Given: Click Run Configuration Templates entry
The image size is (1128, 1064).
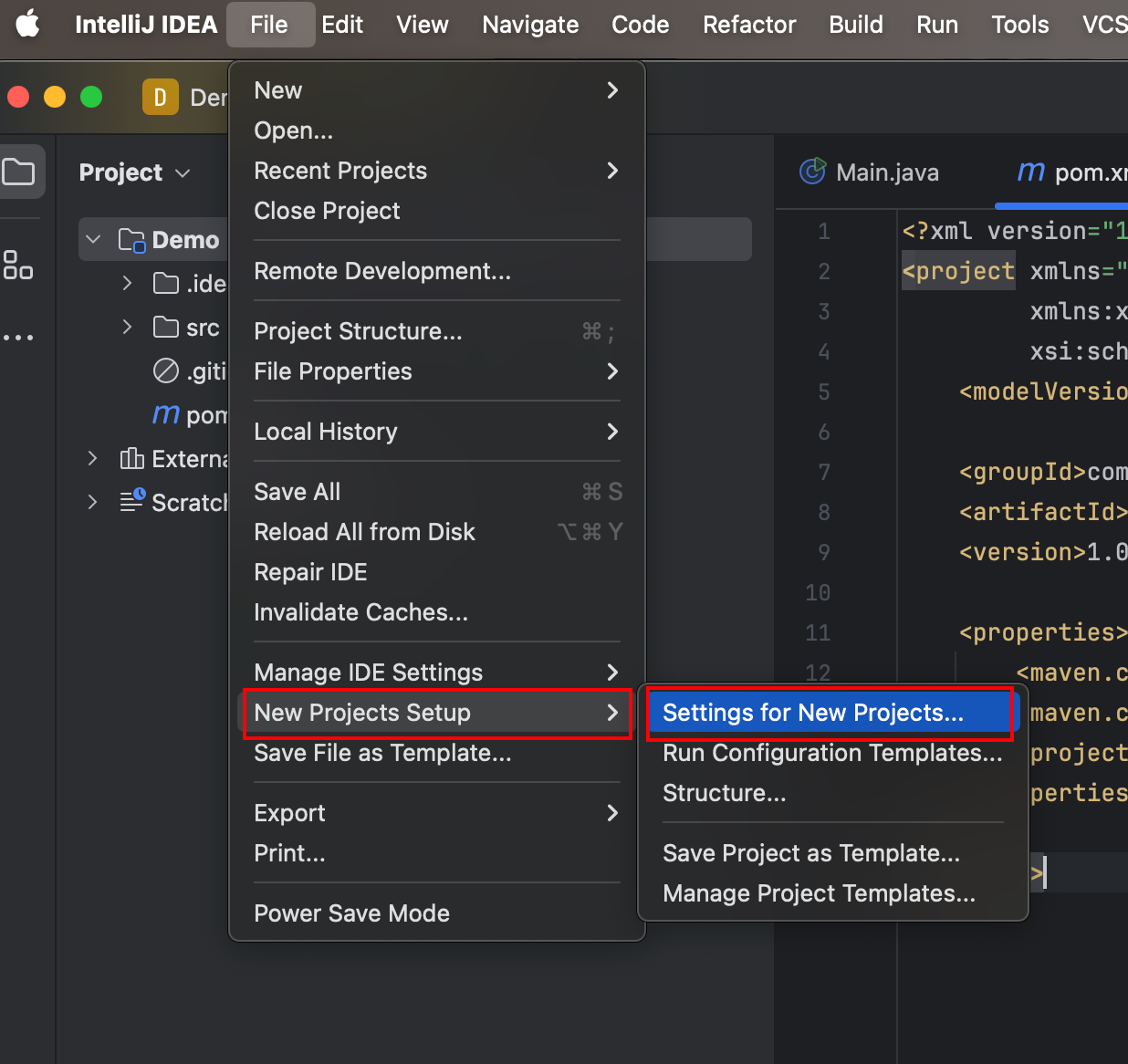Looking at the screenshot, I should [x=831, y=753].
